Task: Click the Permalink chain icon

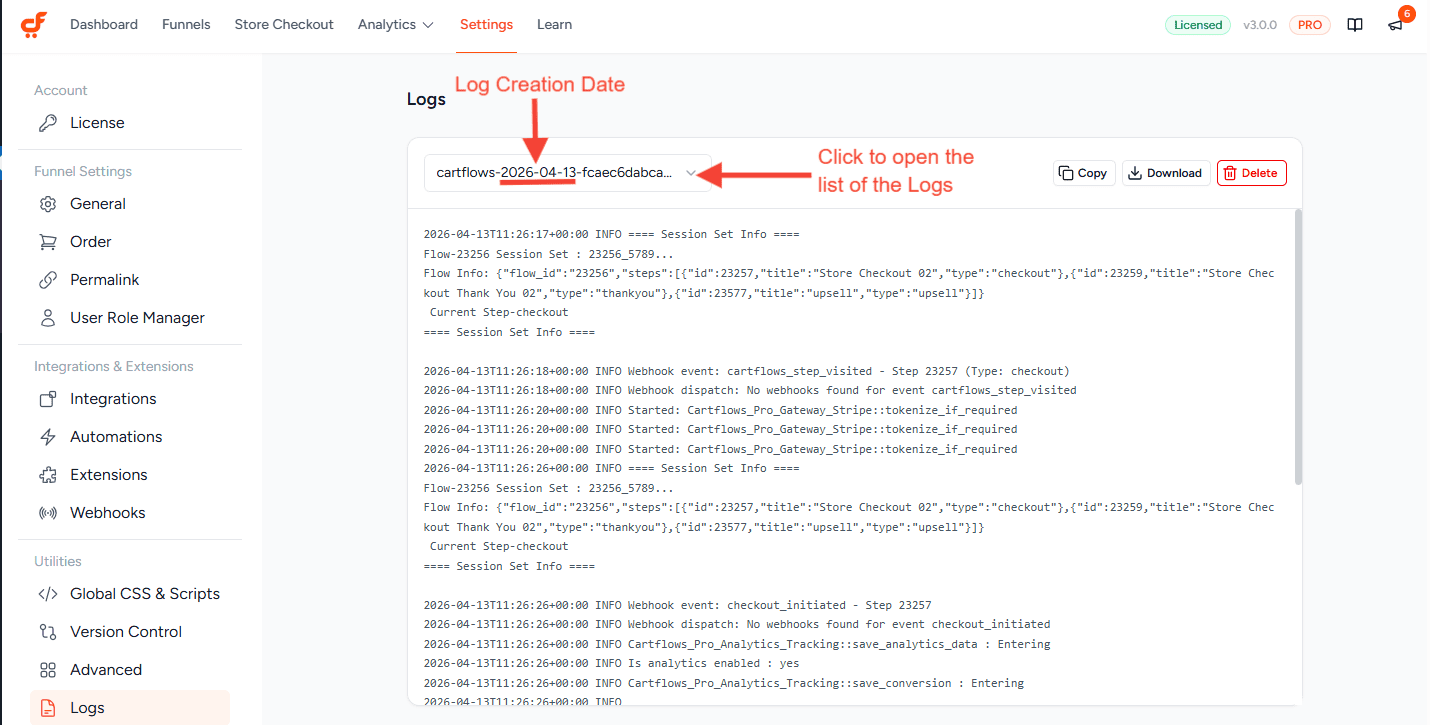Action: point(48,280)
